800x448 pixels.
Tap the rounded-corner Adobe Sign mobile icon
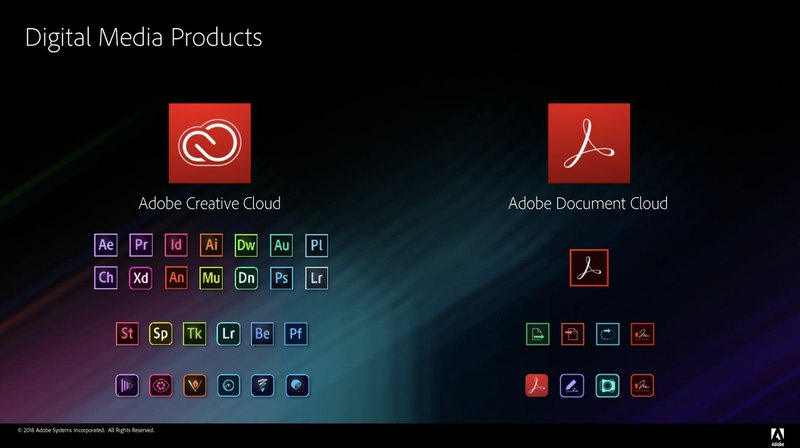[x=642, y=385]
